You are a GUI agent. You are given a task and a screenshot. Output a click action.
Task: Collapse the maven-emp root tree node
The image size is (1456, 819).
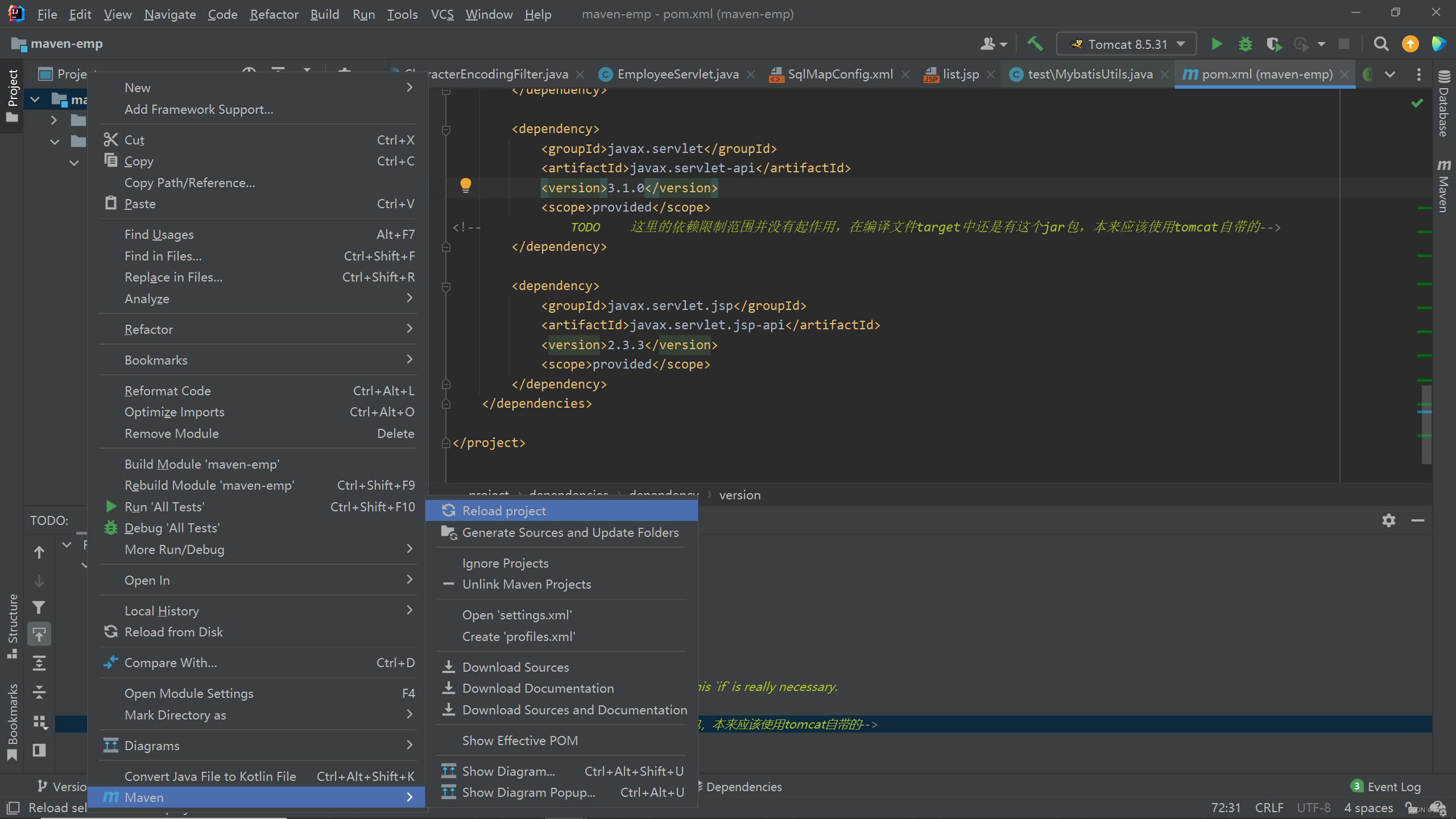point(35,100)
